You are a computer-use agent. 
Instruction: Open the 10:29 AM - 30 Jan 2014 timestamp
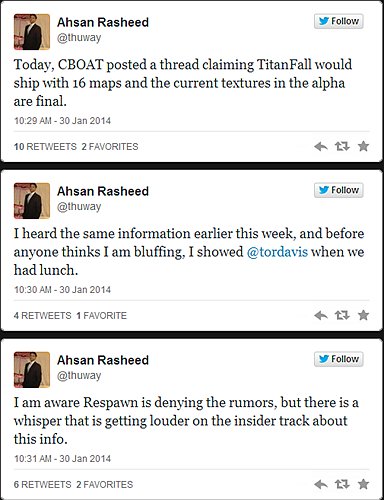pyautogui.click(x=62, y=121)
